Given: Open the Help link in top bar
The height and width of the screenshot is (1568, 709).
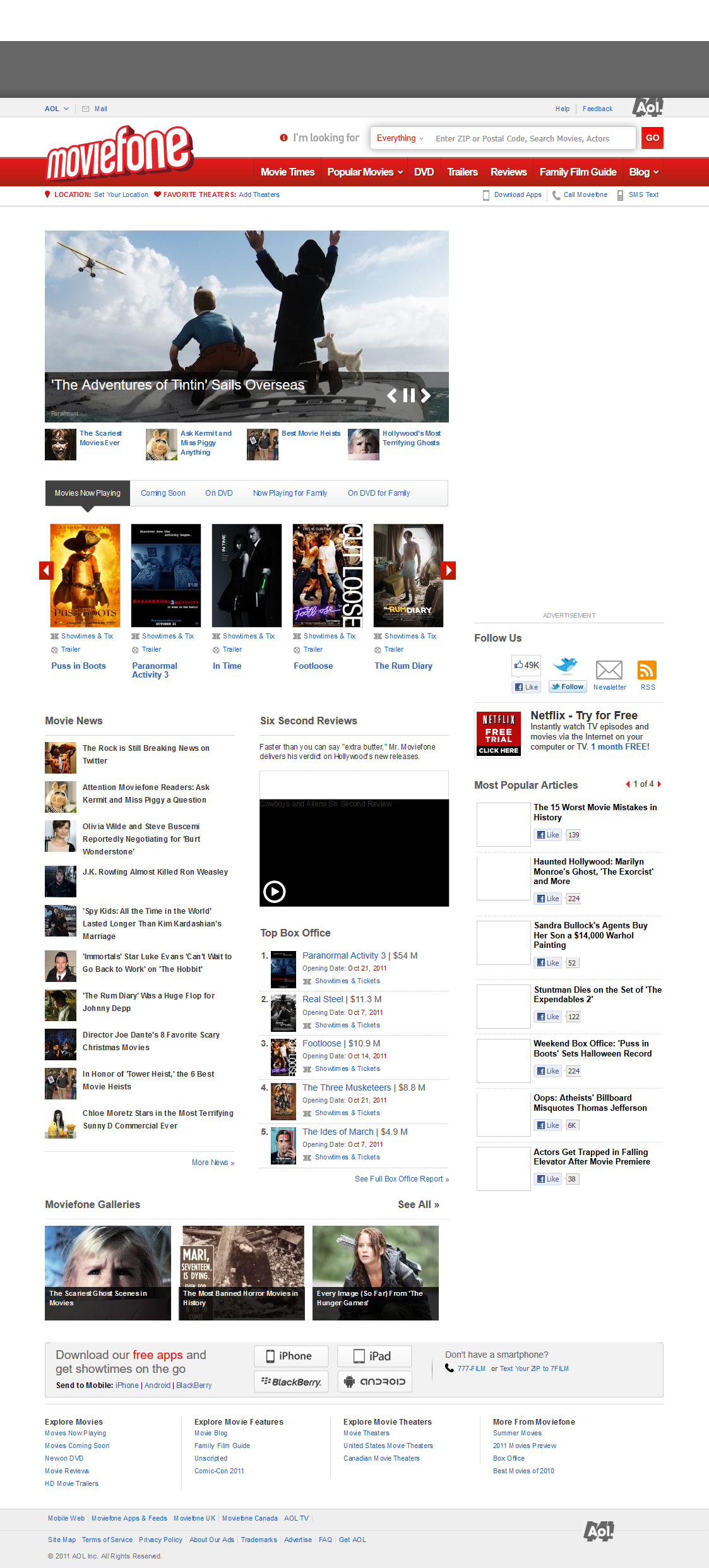Looking at the screenshot, I should point(562,109).
